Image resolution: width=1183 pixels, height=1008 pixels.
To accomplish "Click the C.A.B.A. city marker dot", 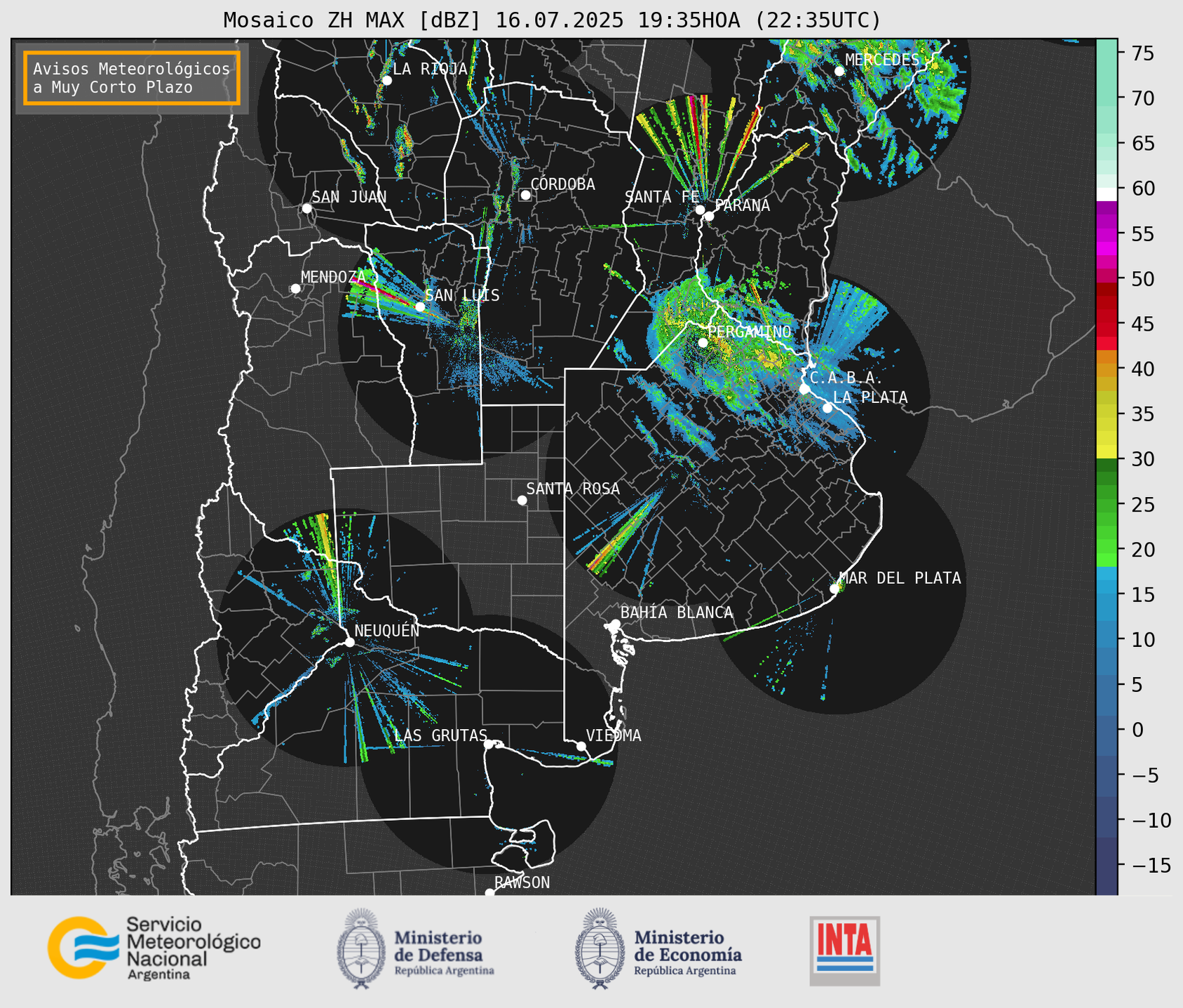I will 804,389.
